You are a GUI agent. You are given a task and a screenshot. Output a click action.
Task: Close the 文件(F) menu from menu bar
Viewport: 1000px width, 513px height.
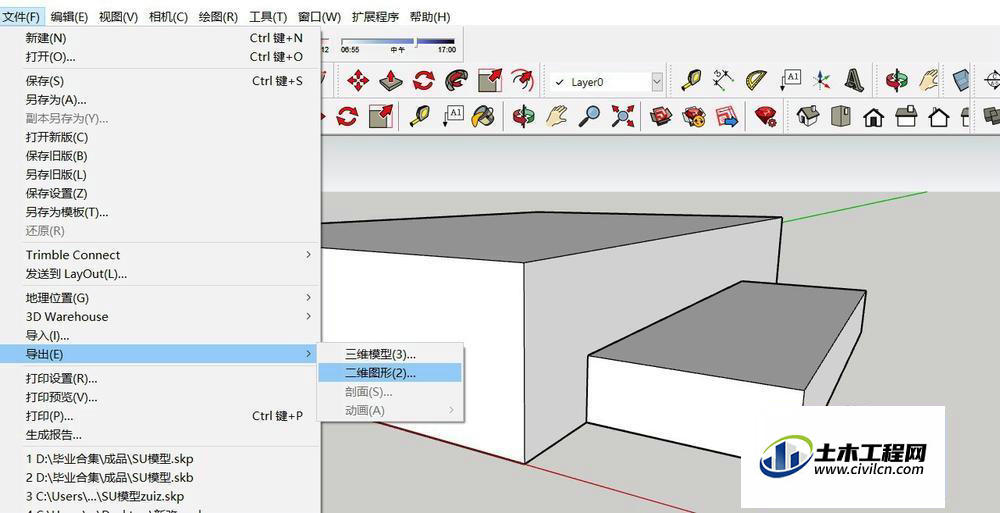click(x=21, y=17)
